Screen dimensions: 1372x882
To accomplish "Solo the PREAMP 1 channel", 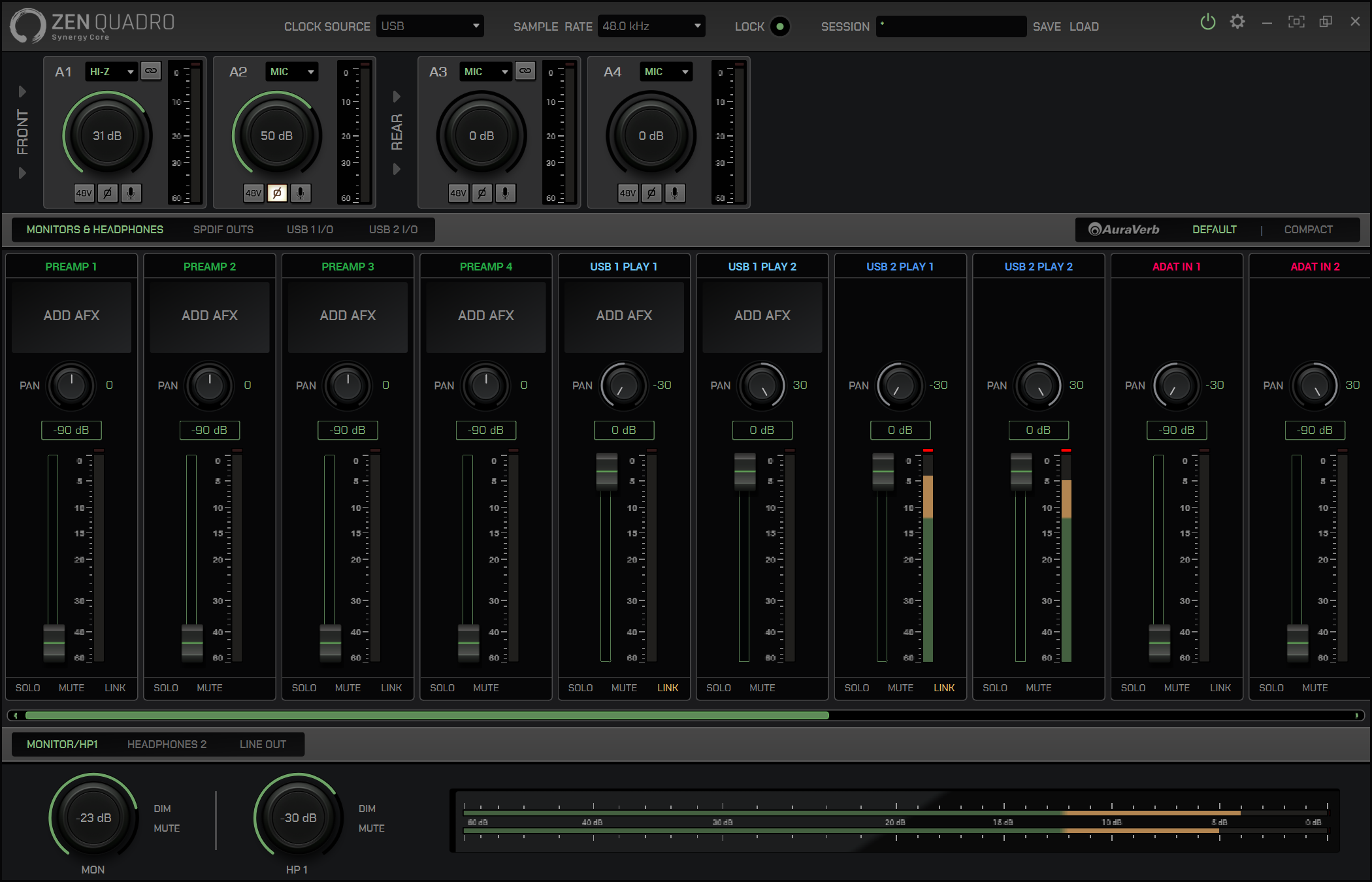I will tap(28, 688).
